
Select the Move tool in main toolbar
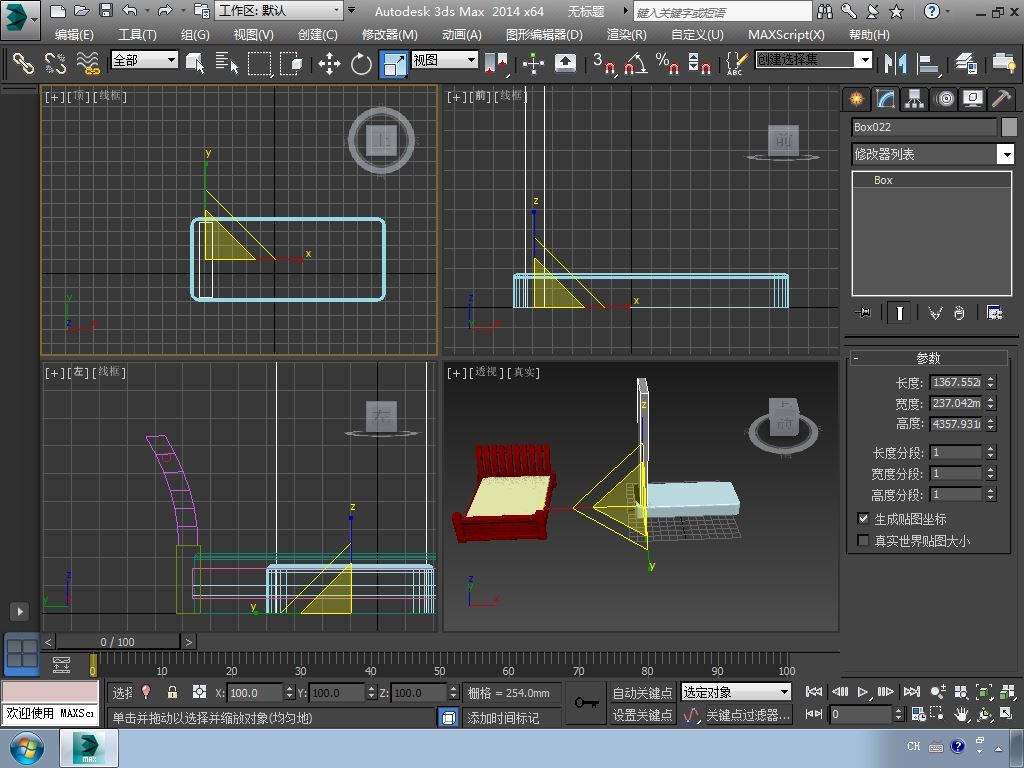point(329,63)
